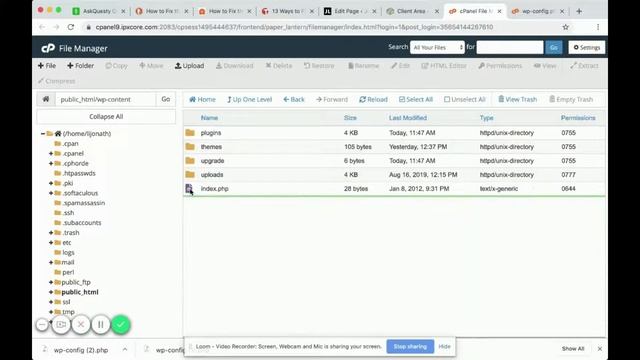Click the Restore toolbar button
This screenshot has width=640, height=360.
319,66
